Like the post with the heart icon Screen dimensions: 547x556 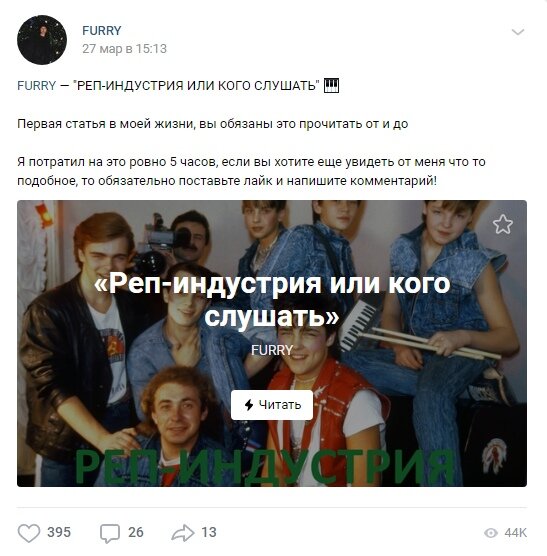point(29,533)
